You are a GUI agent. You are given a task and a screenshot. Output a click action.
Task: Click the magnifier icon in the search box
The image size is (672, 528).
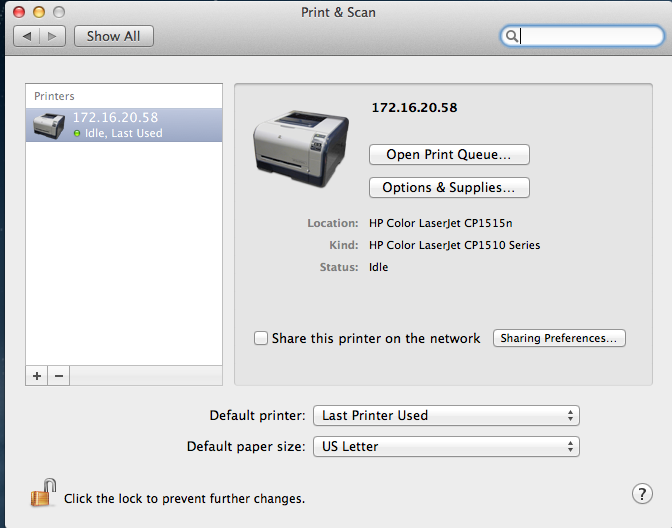511,36
